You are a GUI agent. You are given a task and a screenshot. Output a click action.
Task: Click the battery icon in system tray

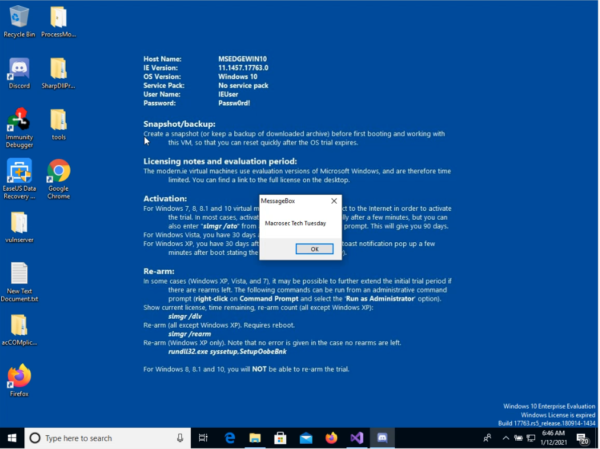518,438
